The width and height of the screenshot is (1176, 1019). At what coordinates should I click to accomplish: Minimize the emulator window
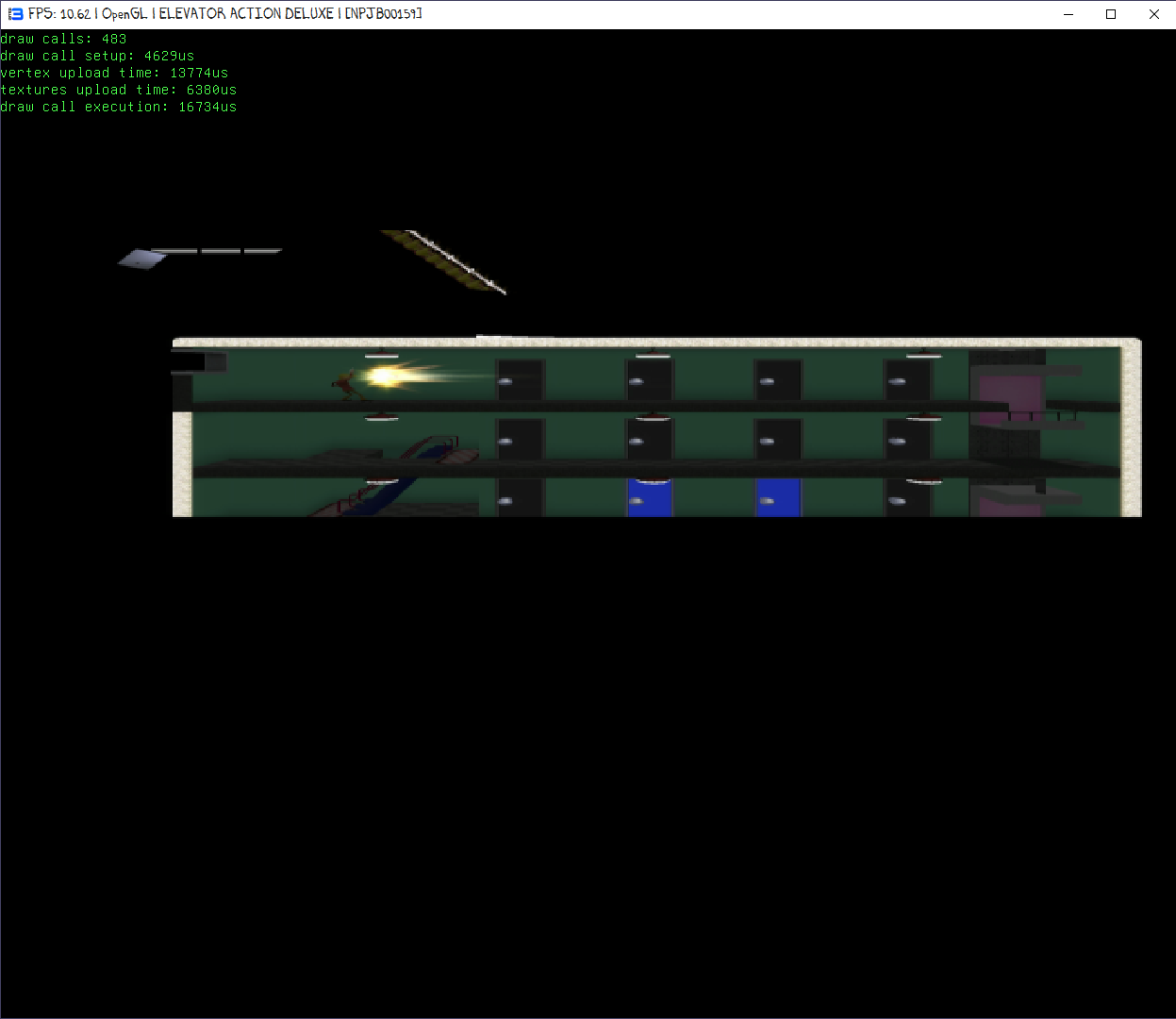click(1068, 14)
